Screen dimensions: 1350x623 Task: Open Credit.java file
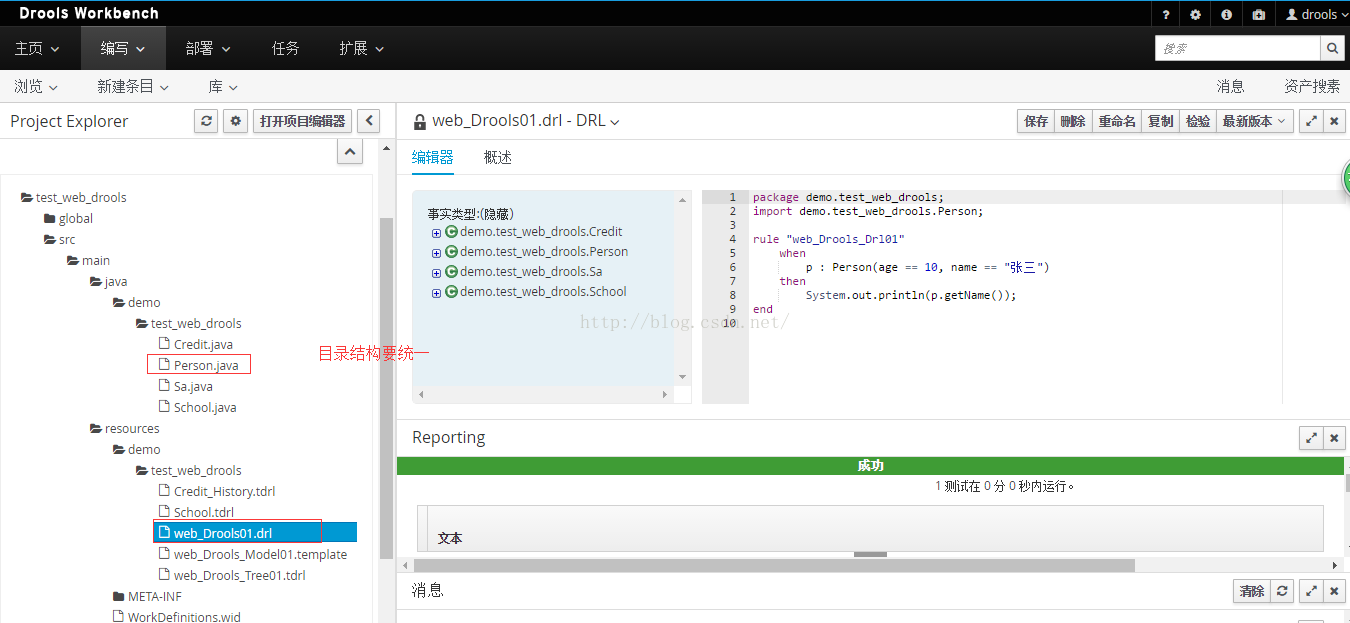196,344
